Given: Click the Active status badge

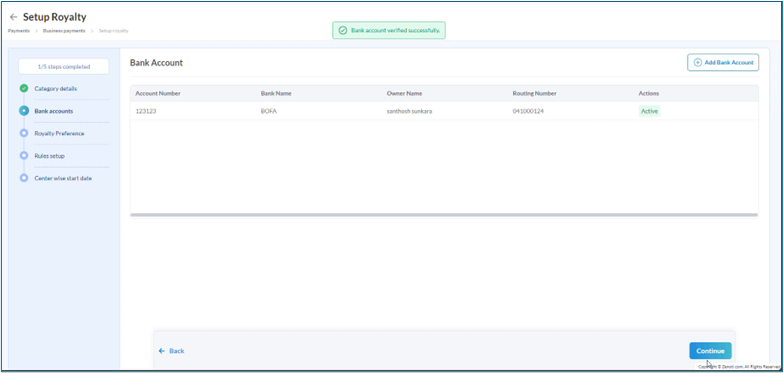Looking at the screenshot, I should pos(650,111).
